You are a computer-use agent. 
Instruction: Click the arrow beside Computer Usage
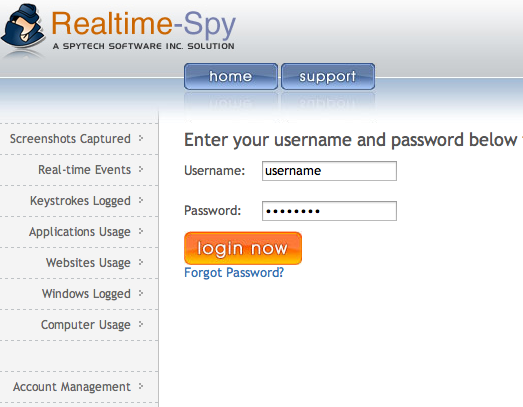coord(141,324)
